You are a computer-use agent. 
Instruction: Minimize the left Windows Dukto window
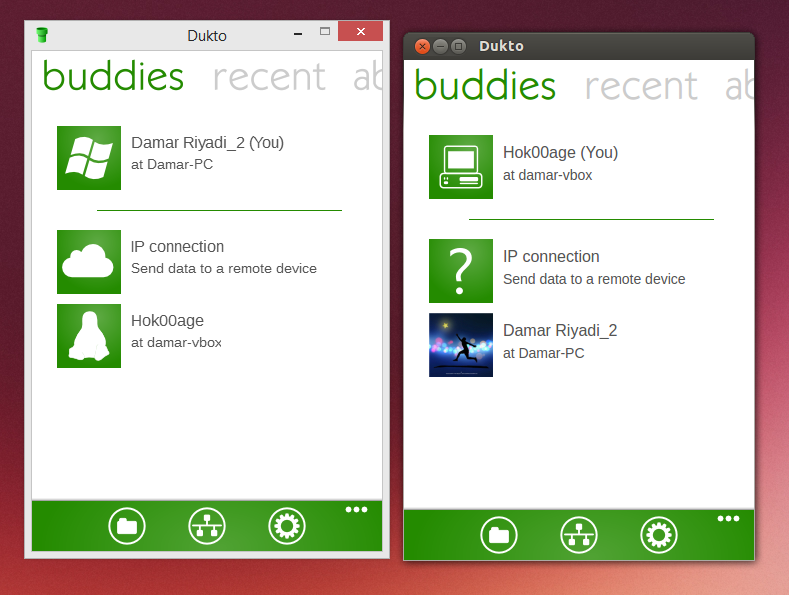coord(298,33)
